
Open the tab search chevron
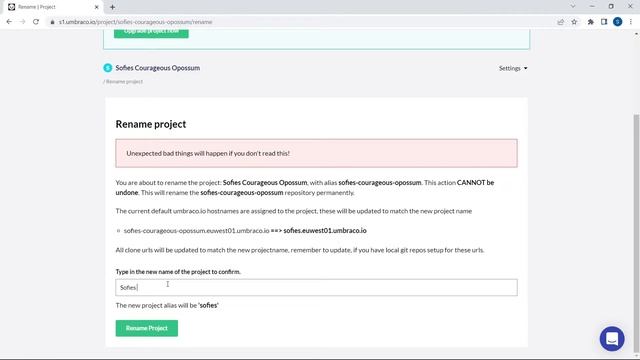[573, 7]
